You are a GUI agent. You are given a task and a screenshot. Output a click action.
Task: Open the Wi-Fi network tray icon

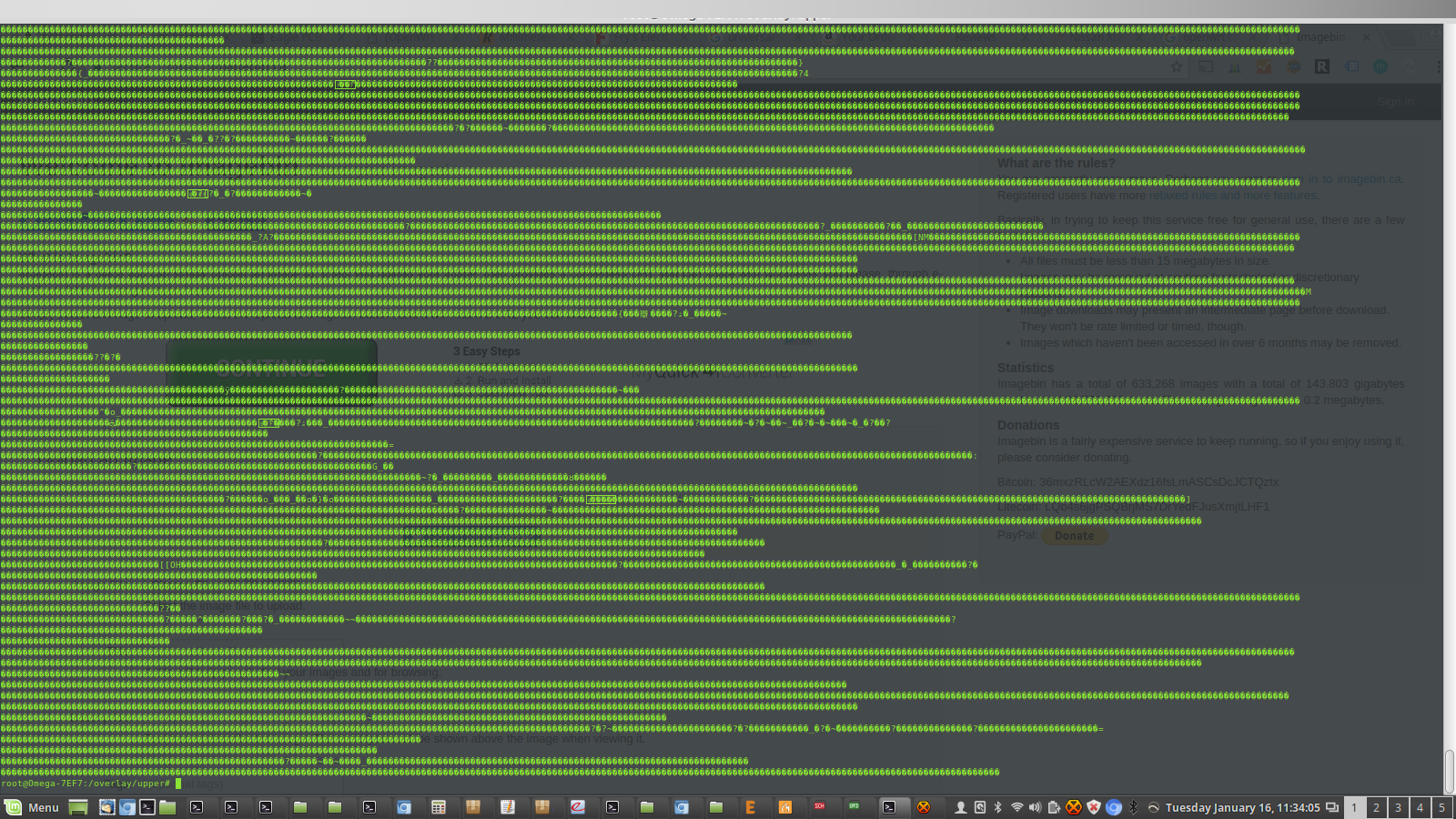pyautogui.click(x=1016, y=807)
